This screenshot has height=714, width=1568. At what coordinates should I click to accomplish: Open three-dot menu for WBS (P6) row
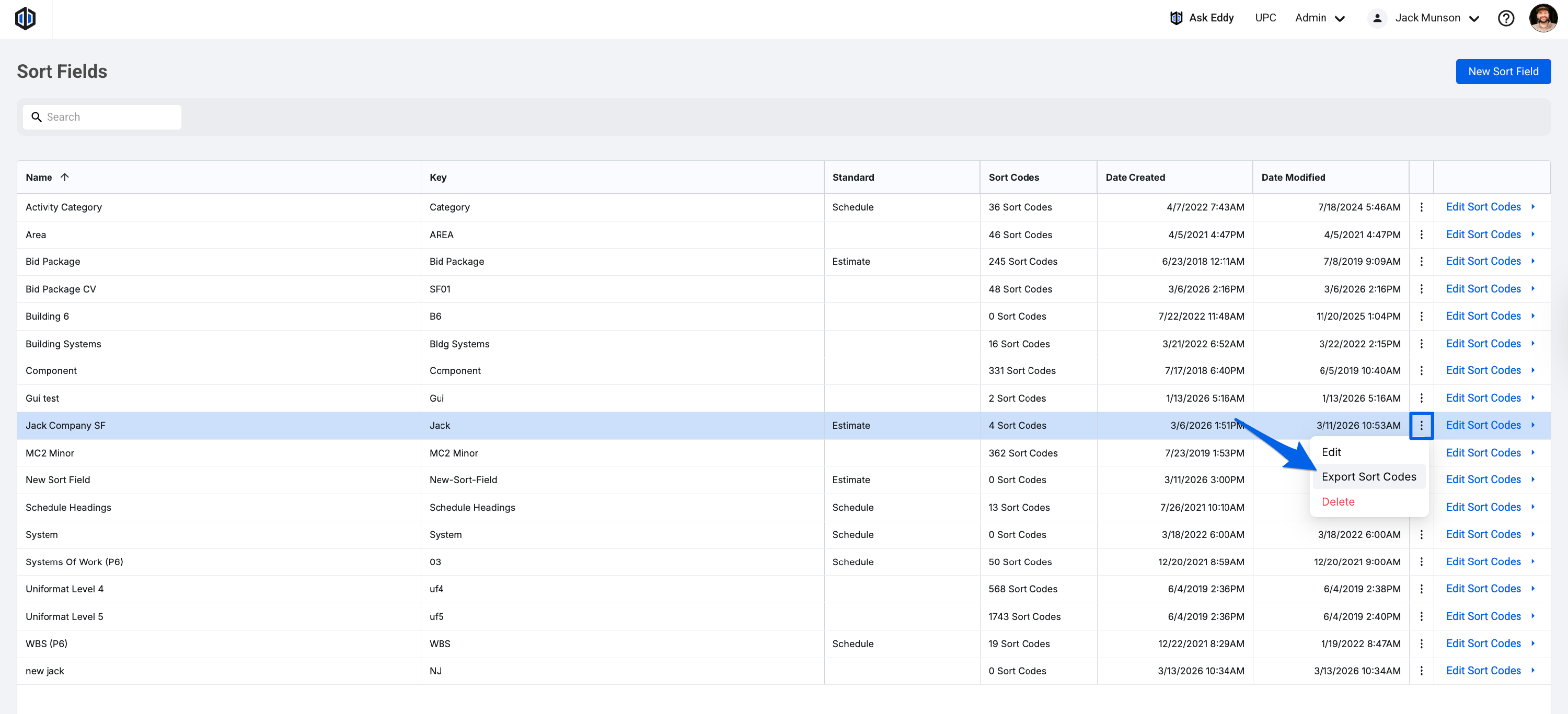[1421, 643]
